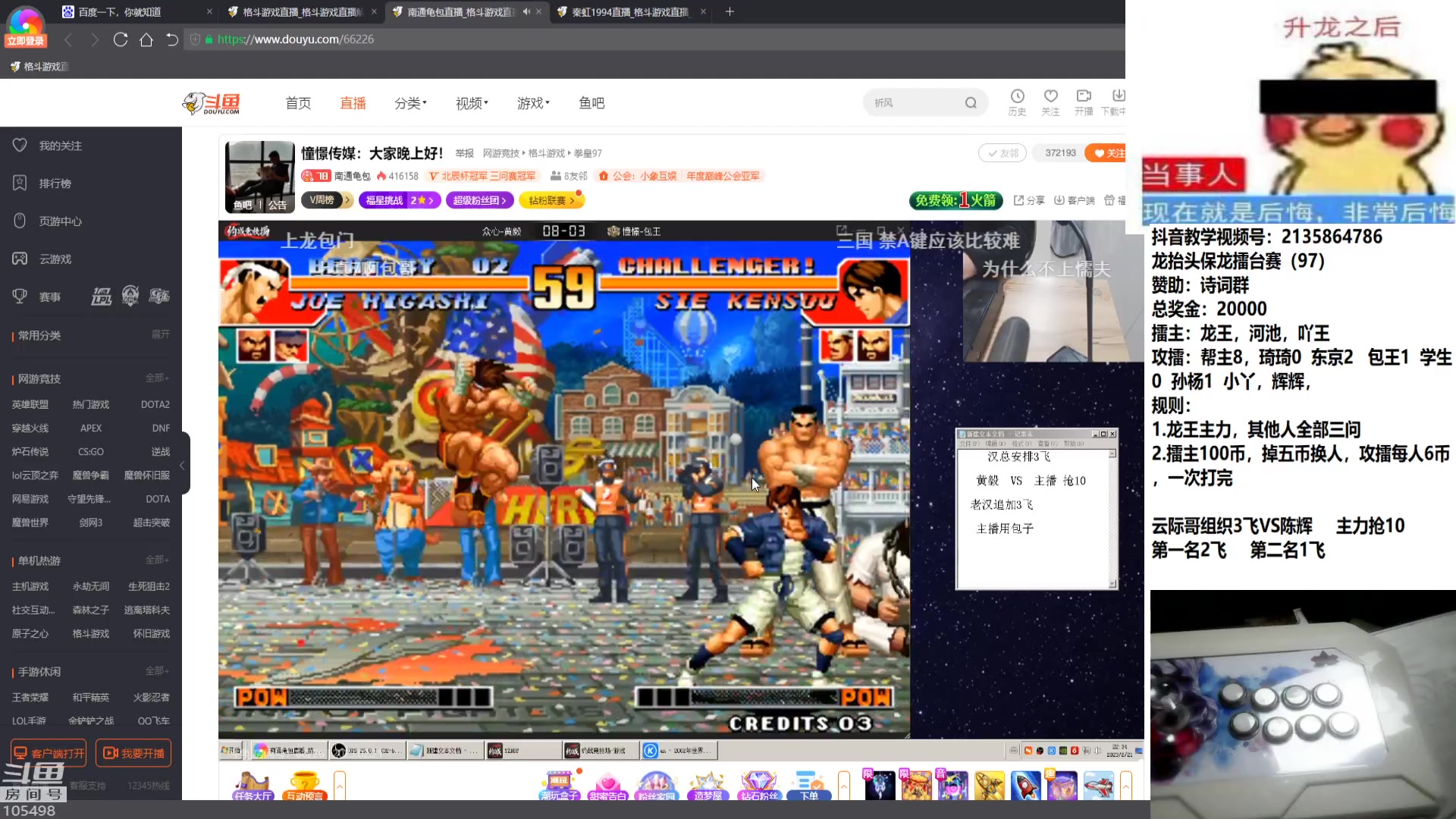Open the 关注 heart icon in header

[x=1050, y=102]
